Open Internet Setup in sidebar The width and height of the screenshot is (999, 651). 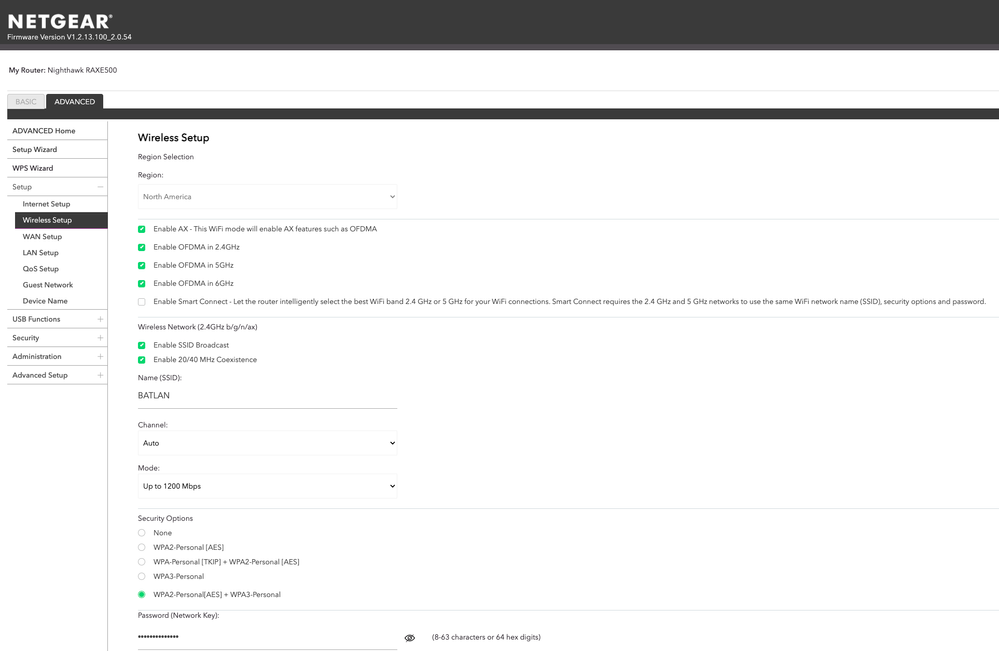point(47,204)
